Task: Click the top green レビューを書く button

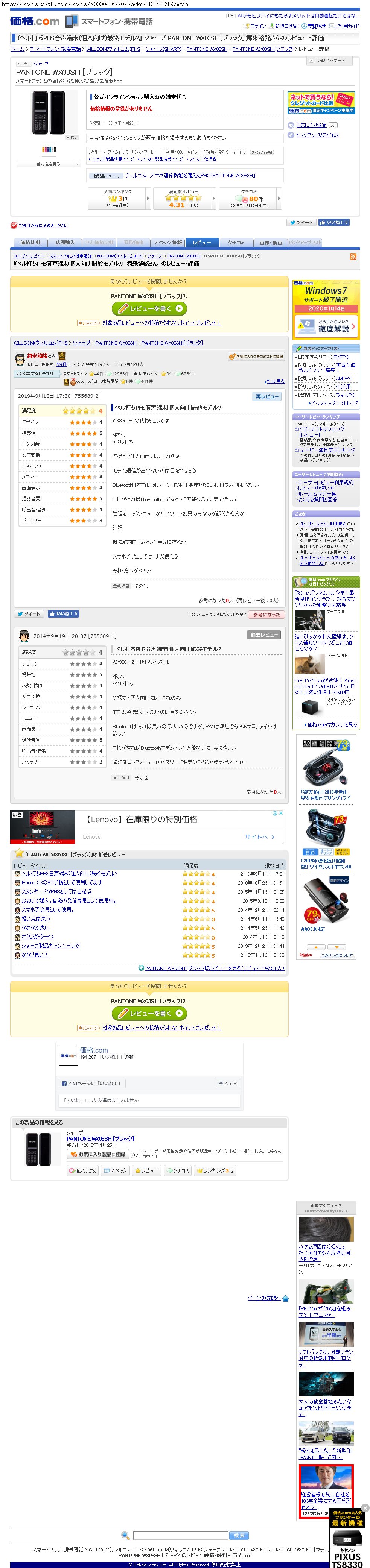Action: [149, 309]
